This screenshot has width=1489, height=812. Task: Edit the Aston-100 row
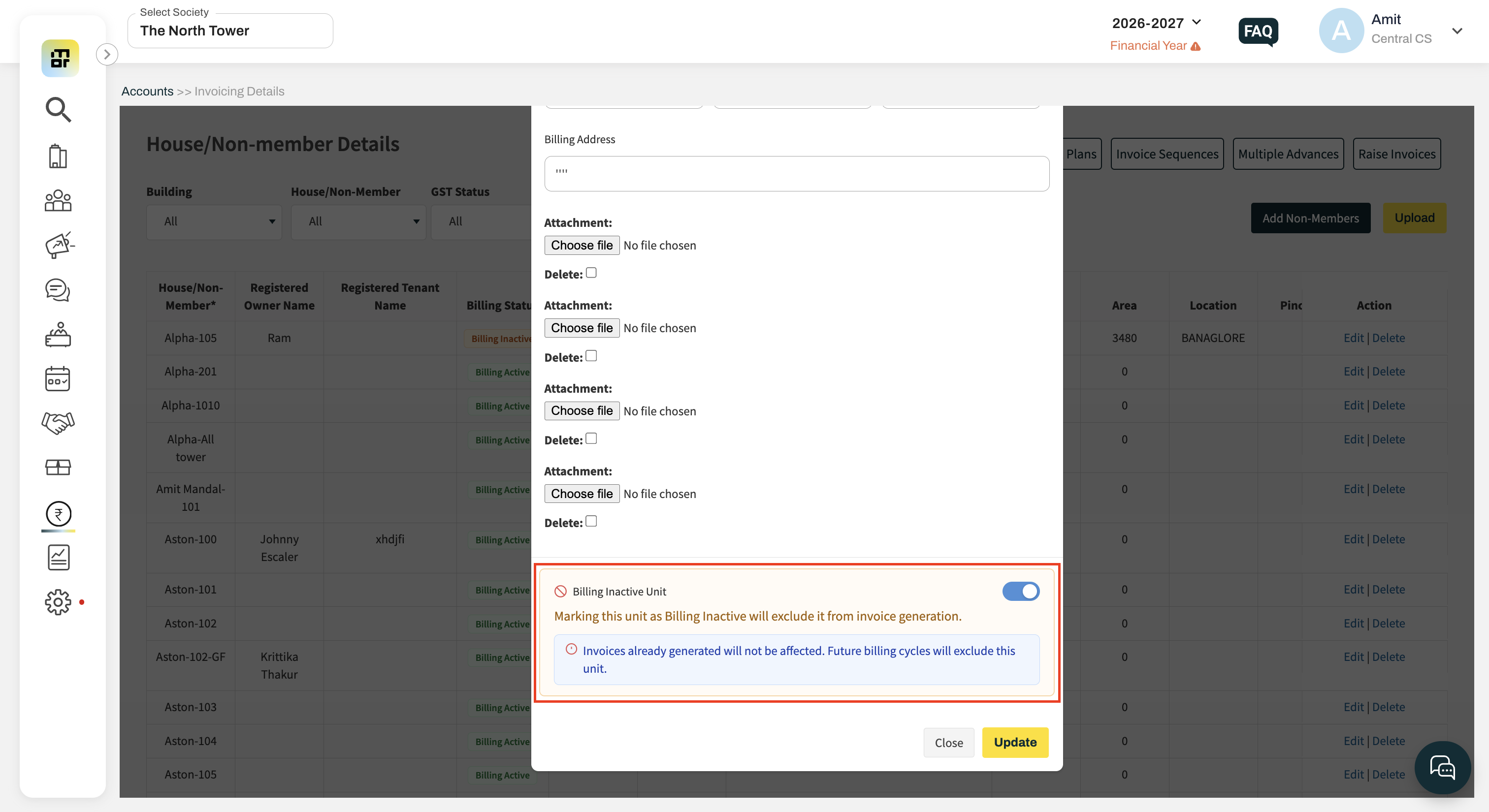tap(1353, 539)
